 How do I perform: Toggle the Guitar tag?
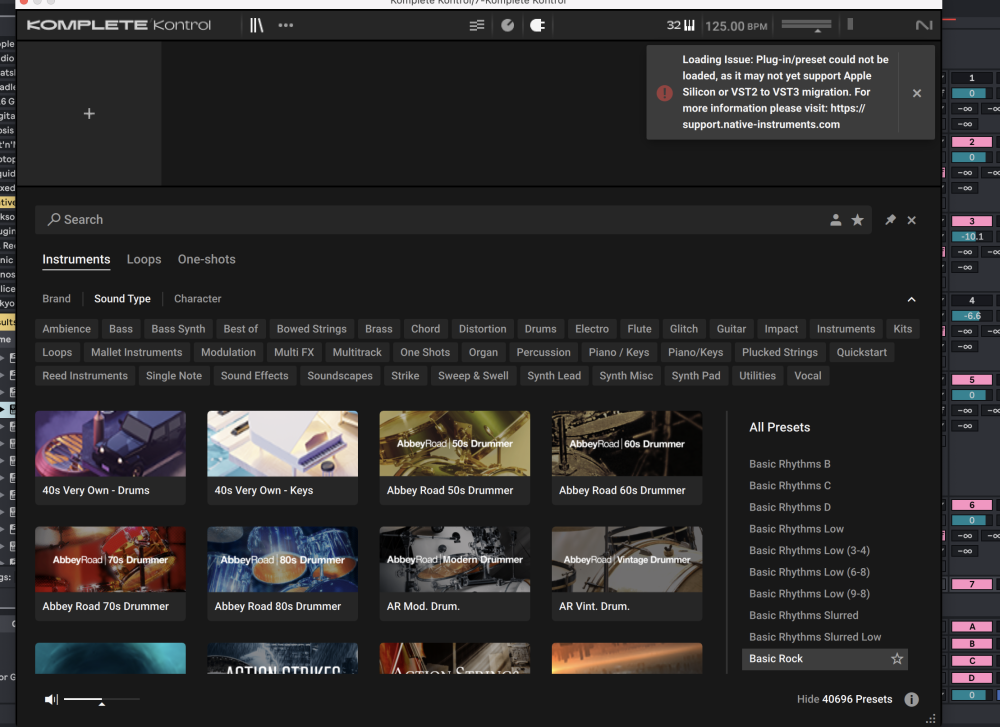click(732, 329)
